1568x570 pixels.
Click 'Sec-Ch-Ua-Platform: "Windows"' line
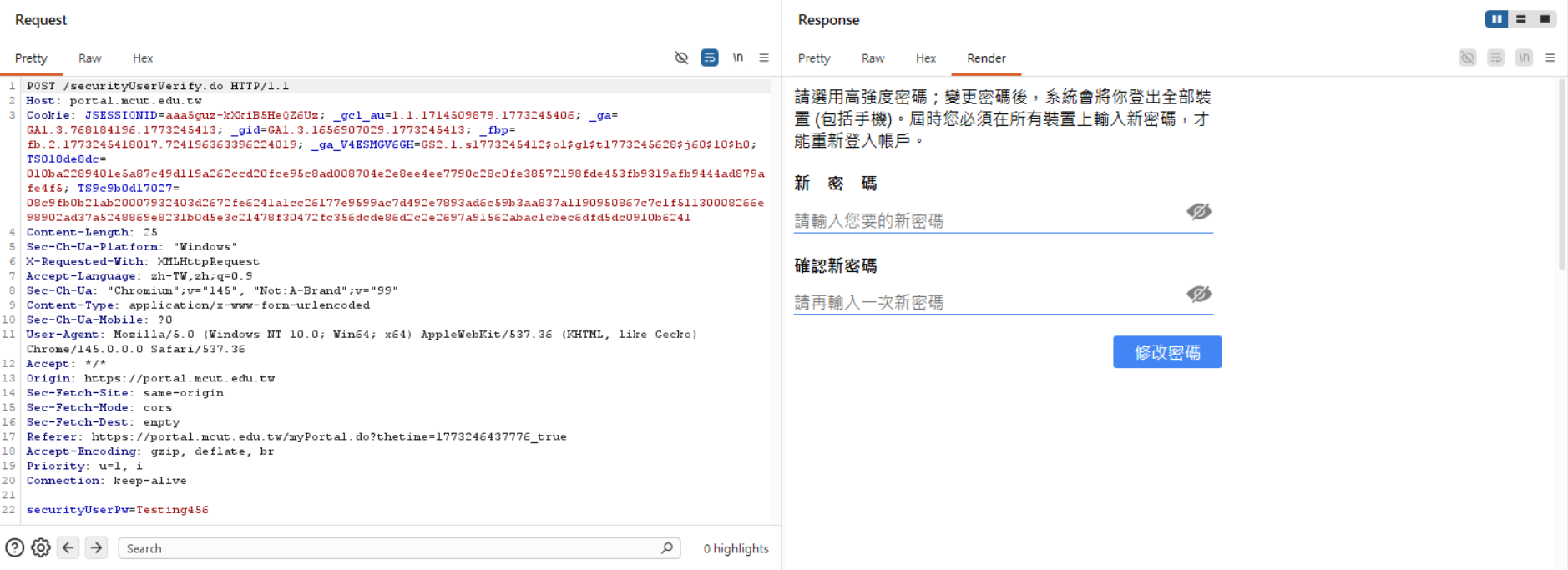point(132,247)
